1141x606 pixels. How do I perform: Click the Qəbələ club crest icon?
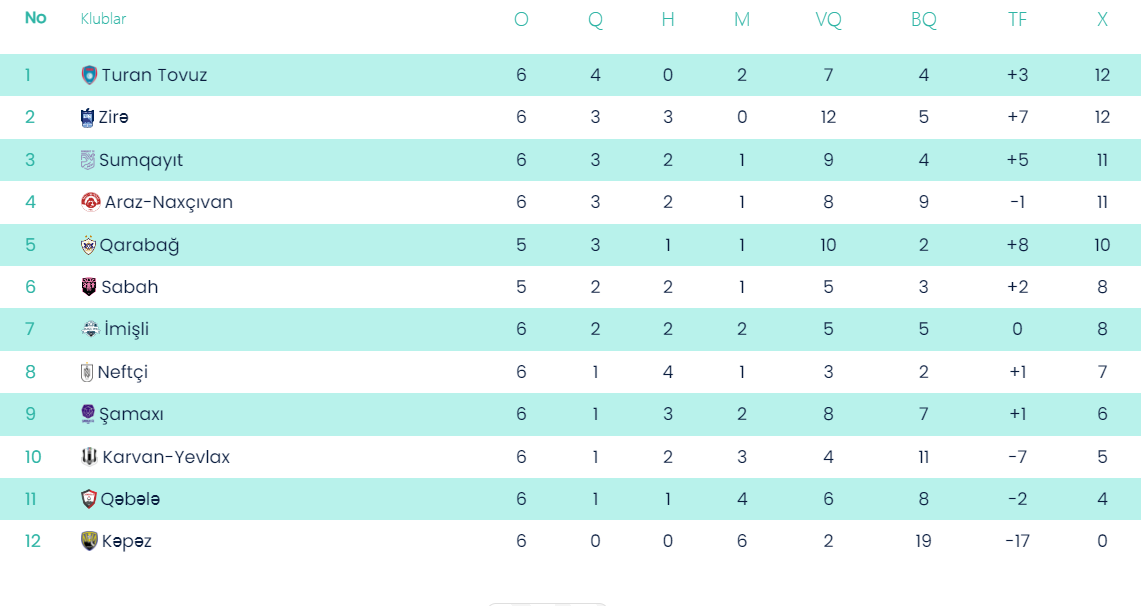point(89,499)
